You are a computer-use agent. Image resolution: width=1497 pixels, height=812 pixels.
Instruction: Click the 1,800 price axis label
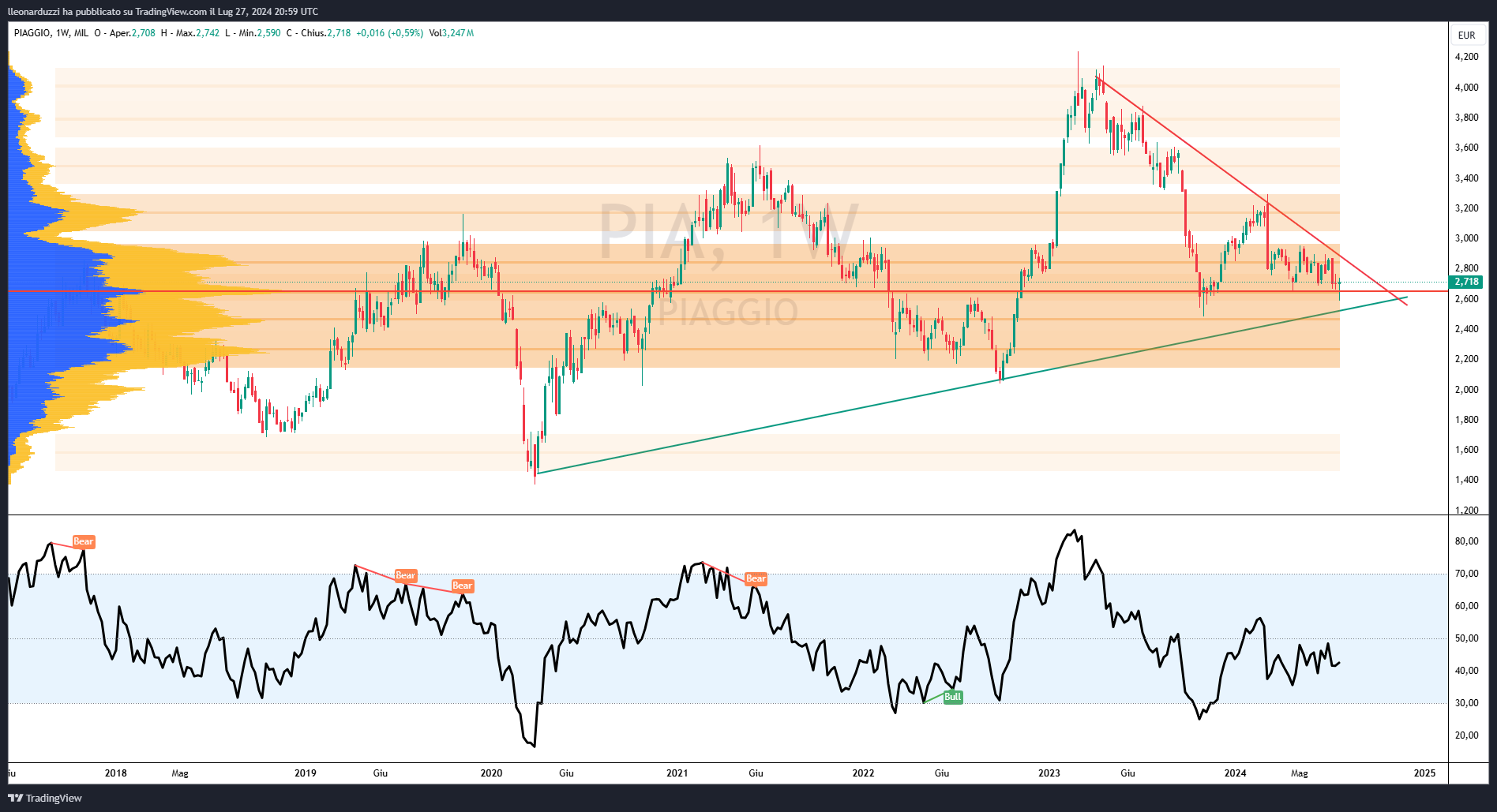tap(1467, 420)
